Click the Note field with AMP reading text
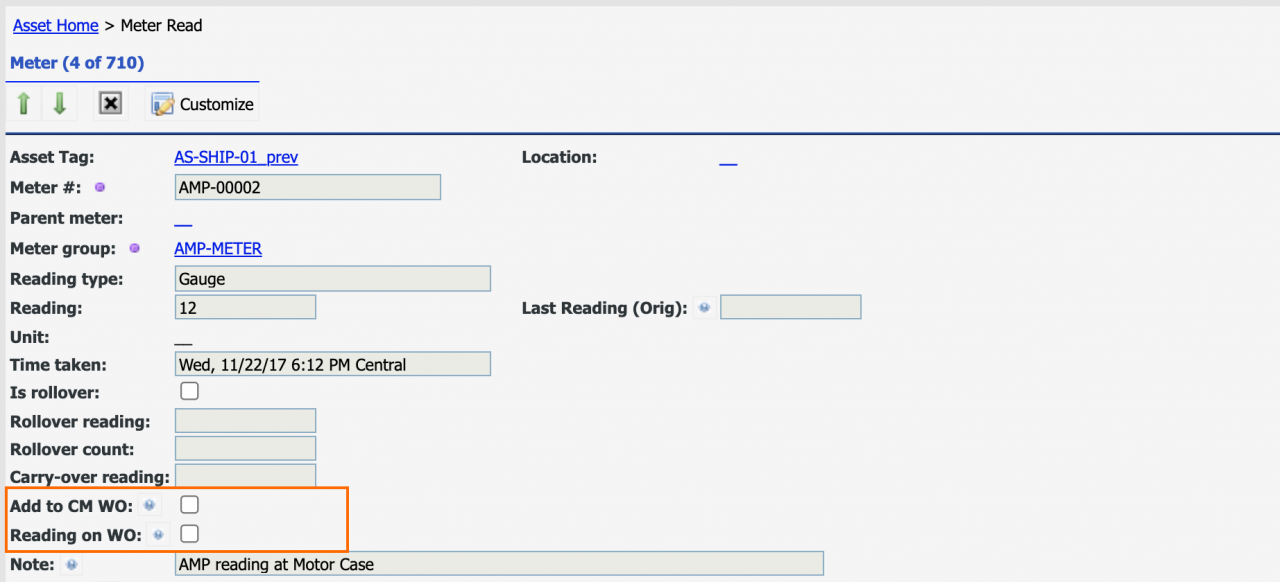The width and height of the screenshot is (1280, 582). [499, 564]
